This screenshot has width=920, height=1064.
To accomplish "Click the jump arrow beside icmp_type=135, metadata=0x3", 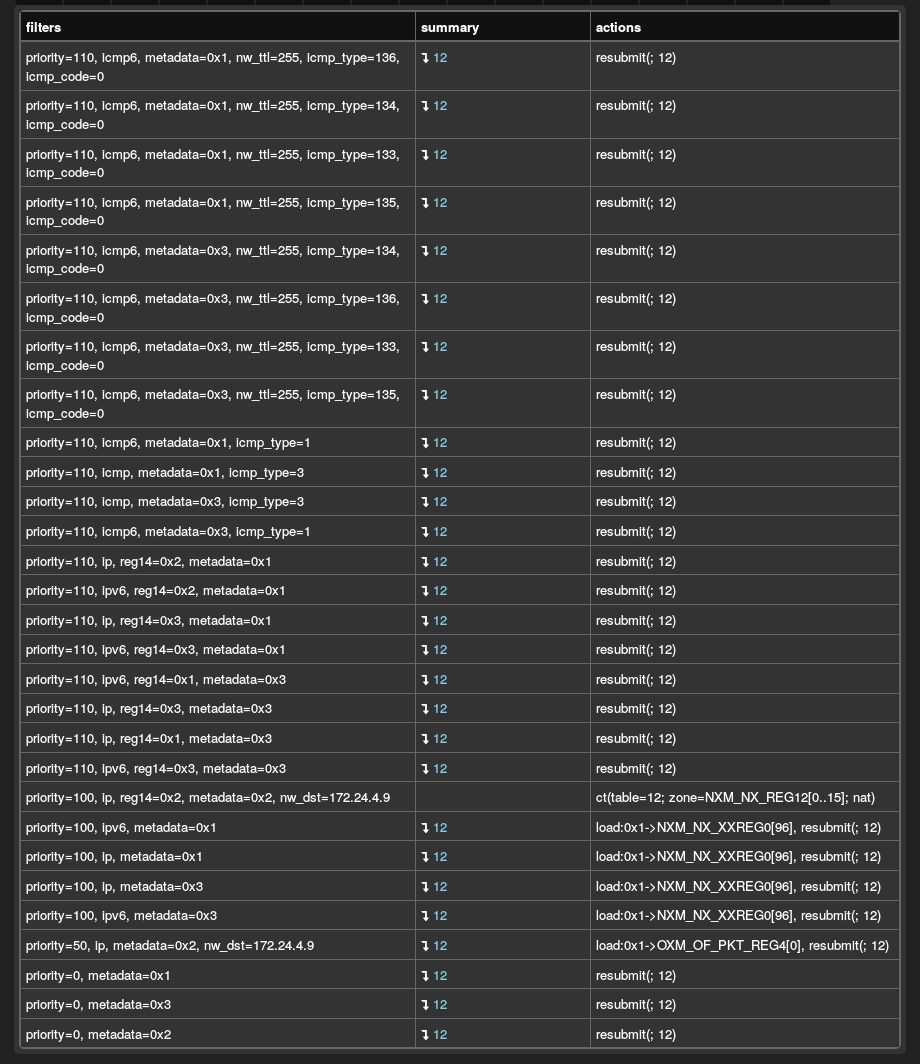I will (427, 395).
